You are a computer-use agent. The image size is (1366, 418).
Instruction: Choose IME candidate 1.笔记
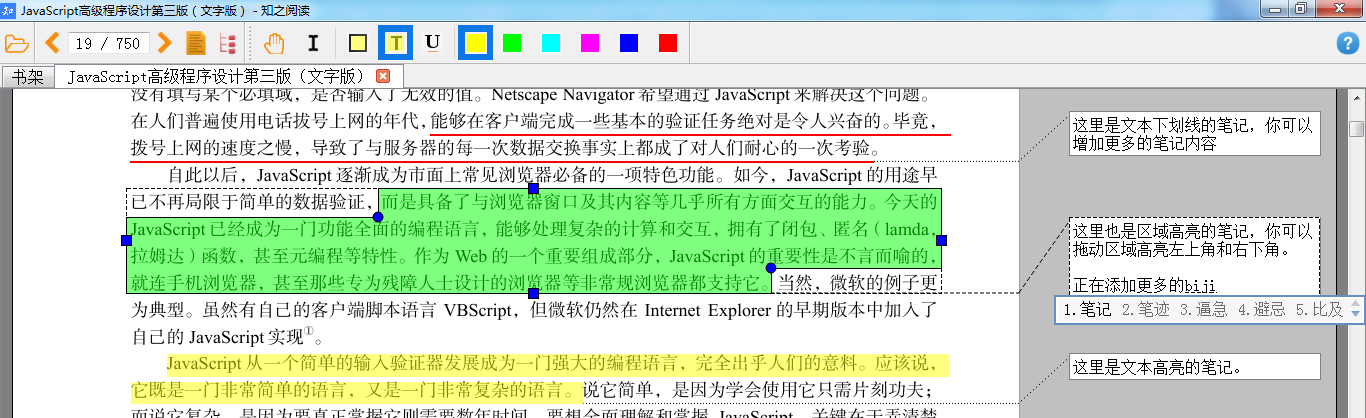click(x=1087, y=309)
